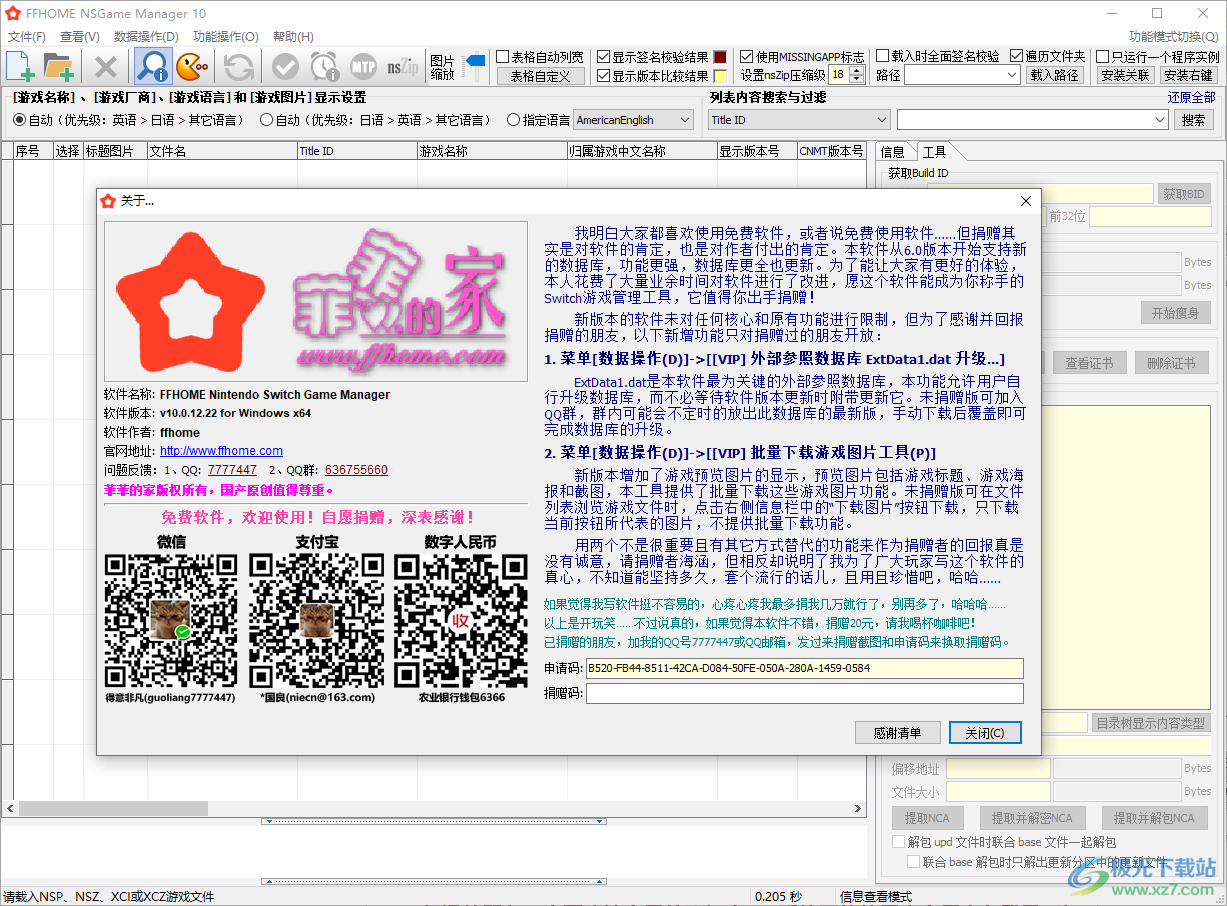Screen dimensions: 1227x906
Task: Click the 捐赠码 donation code input field
Action: point(805,693)
